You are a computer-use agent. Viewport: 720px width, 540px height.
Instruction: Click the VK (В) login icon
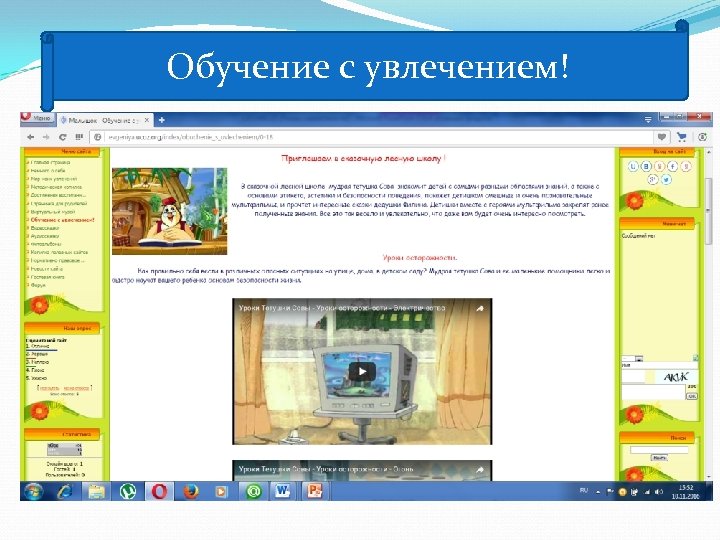646,166
